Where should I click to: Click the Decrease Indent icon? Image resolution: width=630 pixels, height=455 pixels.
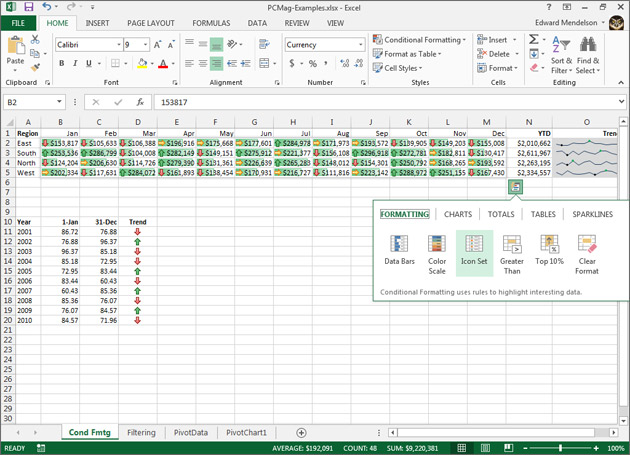point(232,64)
